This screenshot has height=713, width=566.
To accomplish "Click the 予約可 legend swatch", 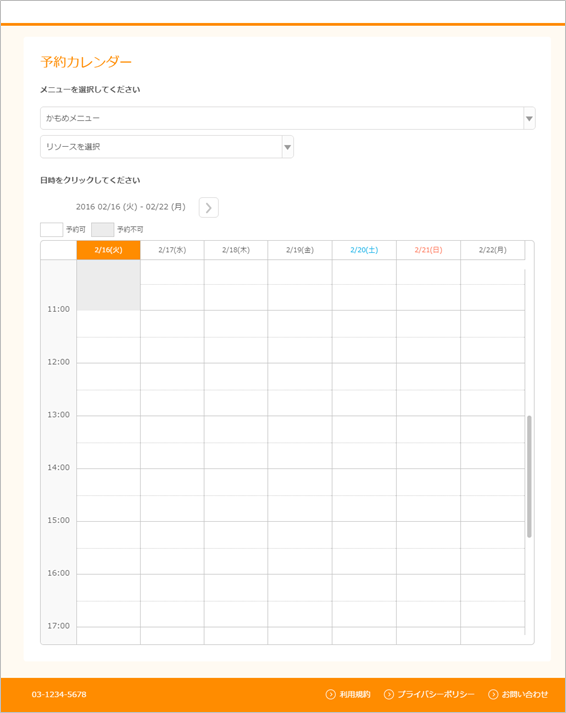I will 51,230.
